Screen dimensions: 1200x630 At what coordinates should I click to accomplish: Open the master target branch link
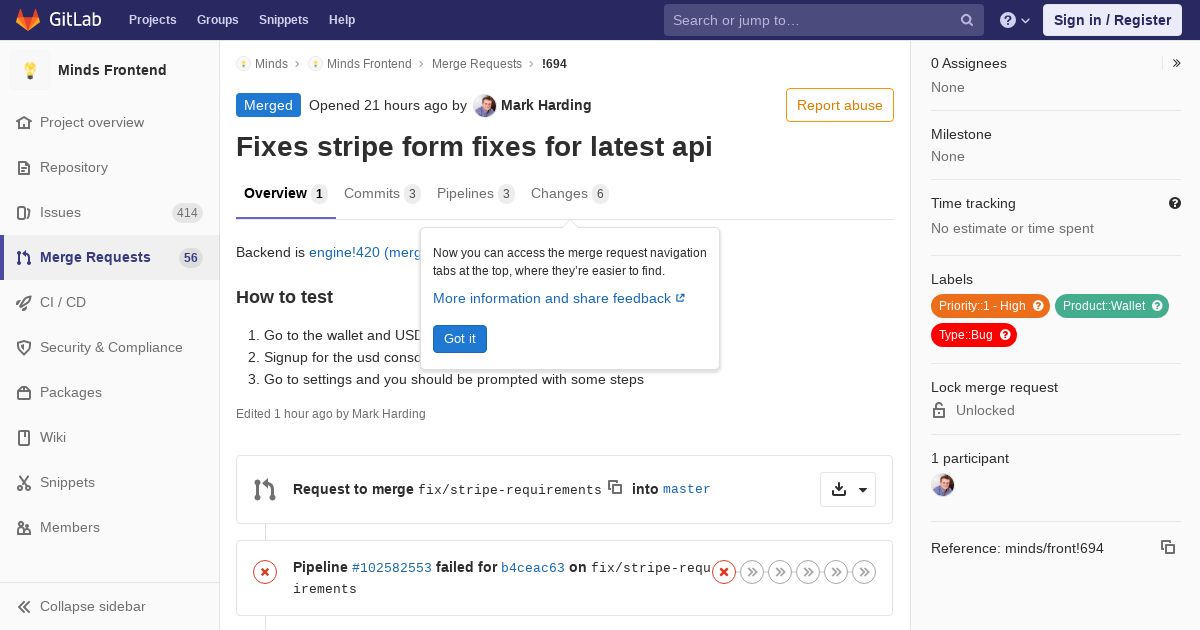coord(687,489)
